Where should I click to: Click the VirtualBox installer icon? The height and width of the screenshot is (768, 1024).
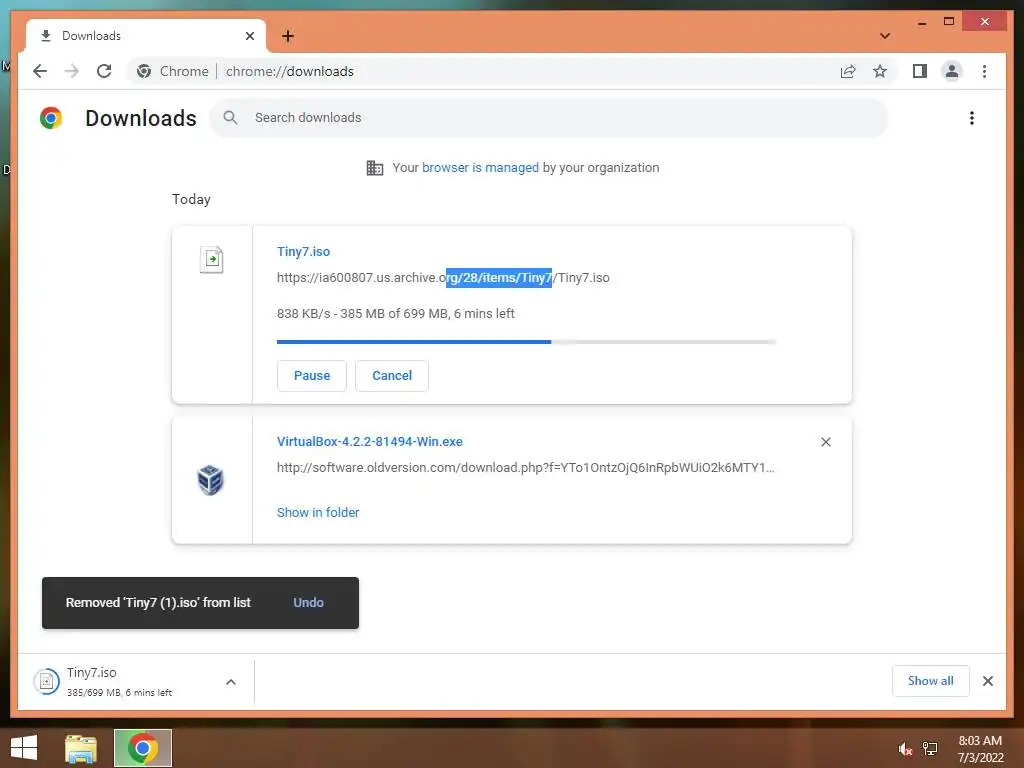210,480
